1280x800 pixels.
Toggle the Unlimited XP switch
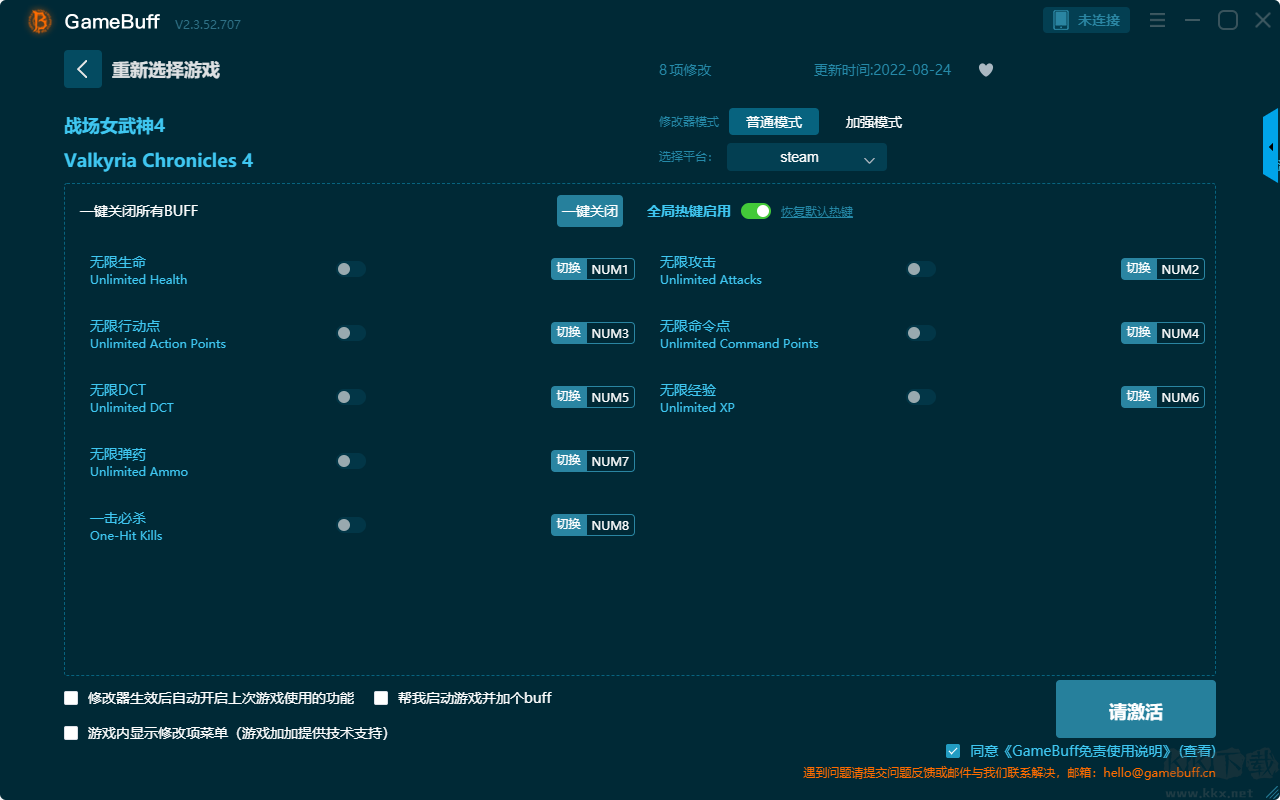click(x=921, y=397)
